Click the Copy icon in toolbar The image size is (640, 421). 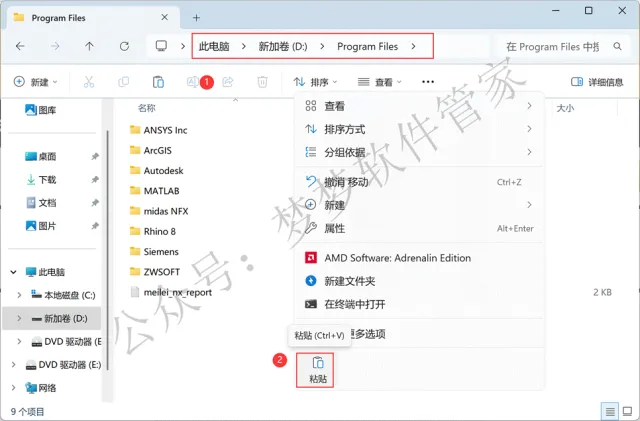[123, 82]
